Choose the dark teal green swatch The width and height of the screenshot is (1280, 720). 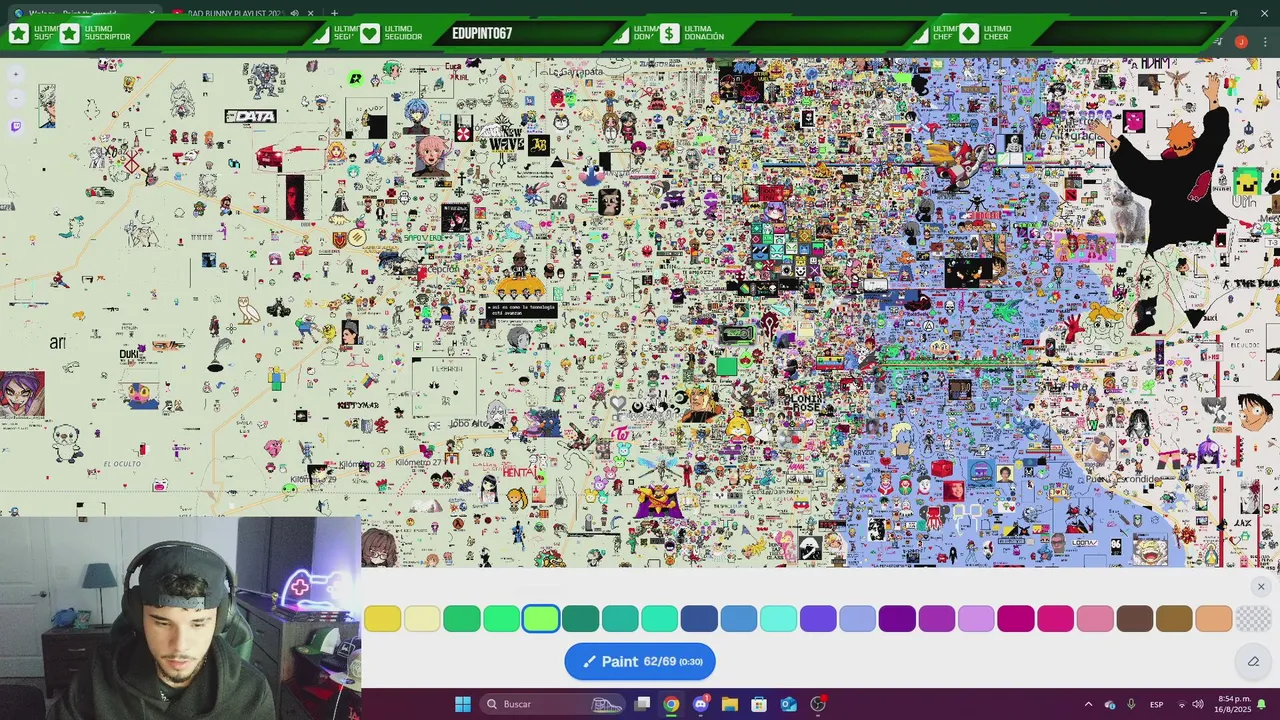pos(580,619)
